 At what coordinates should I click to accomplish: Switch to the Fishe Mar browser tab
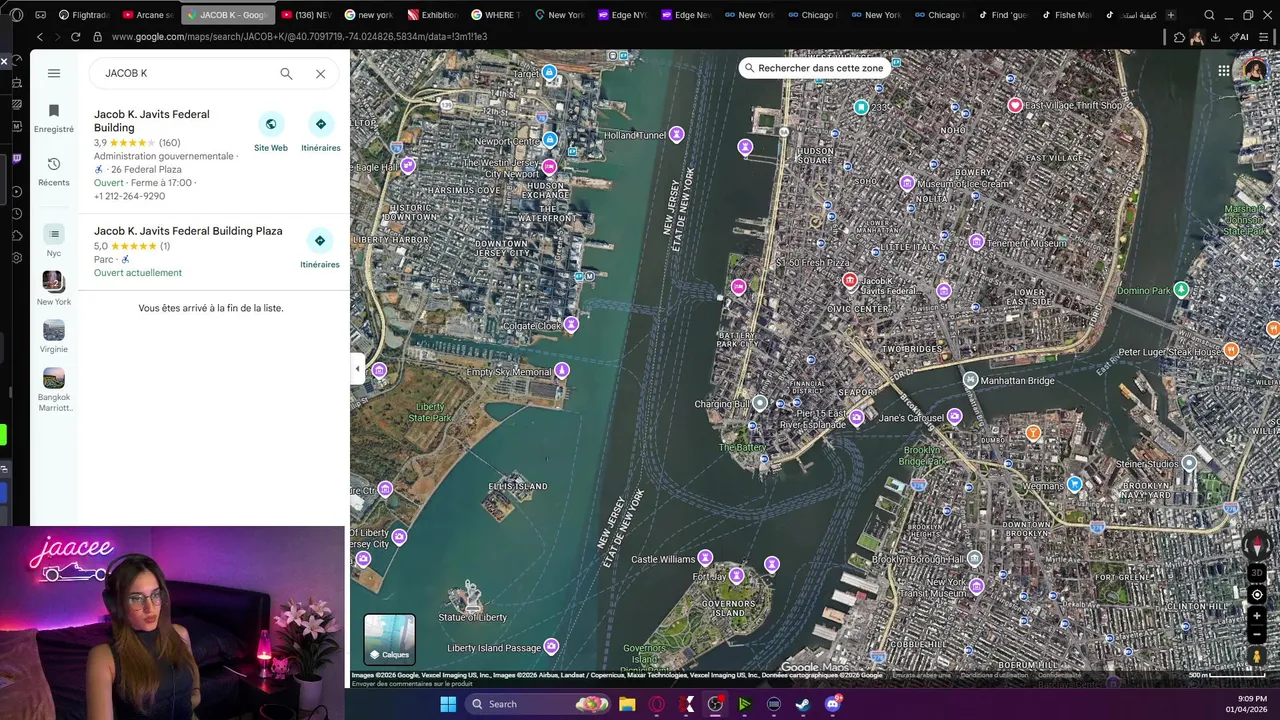(1066, 15)
